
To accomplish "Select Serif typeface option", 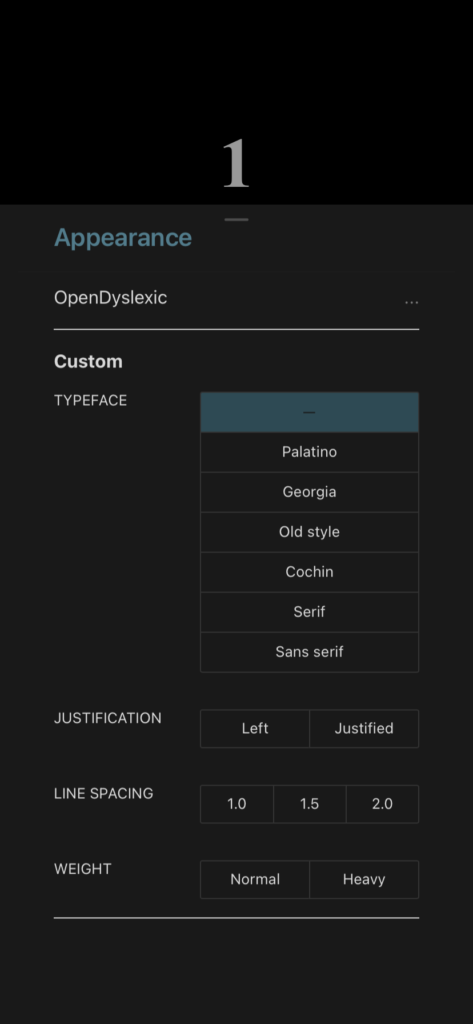I will coord(309,611).
